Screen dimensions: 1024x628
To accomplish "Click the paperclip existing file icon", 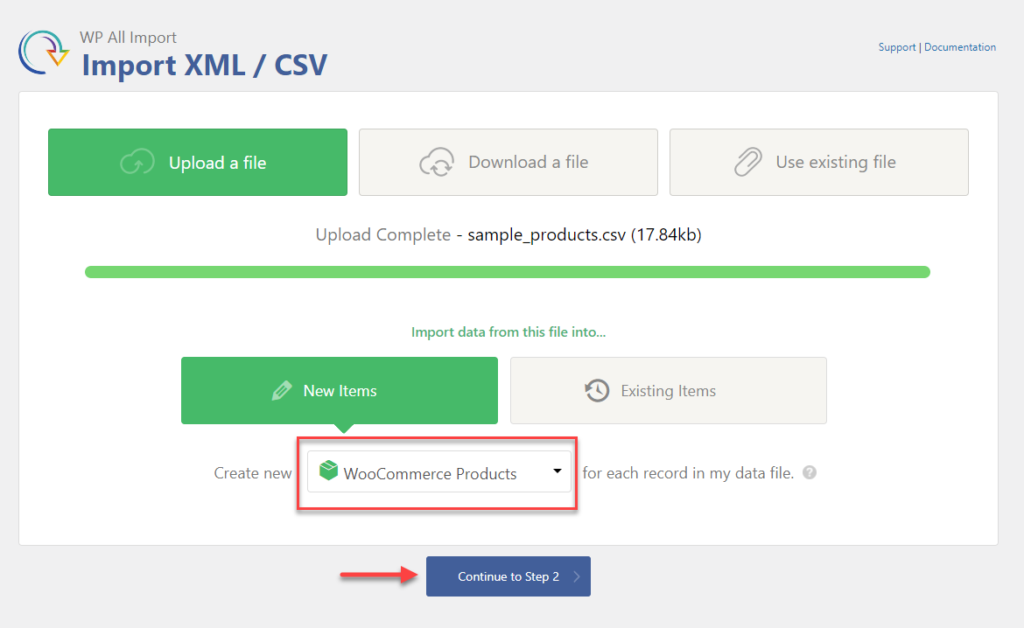I will 748,163.
